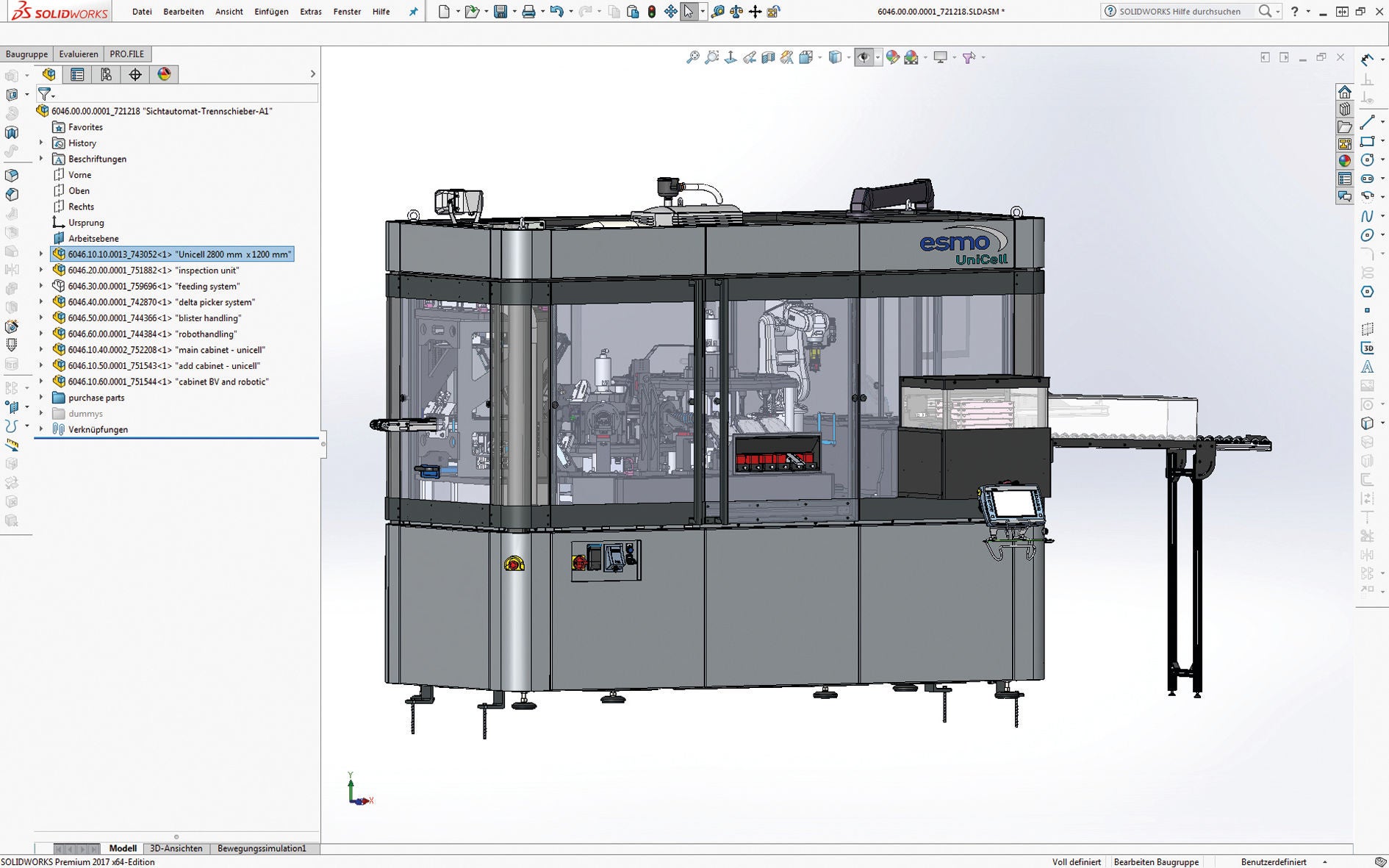Activate the Zoom to Area tool
Screen dimensions: 1389x868
pos(711,57)
